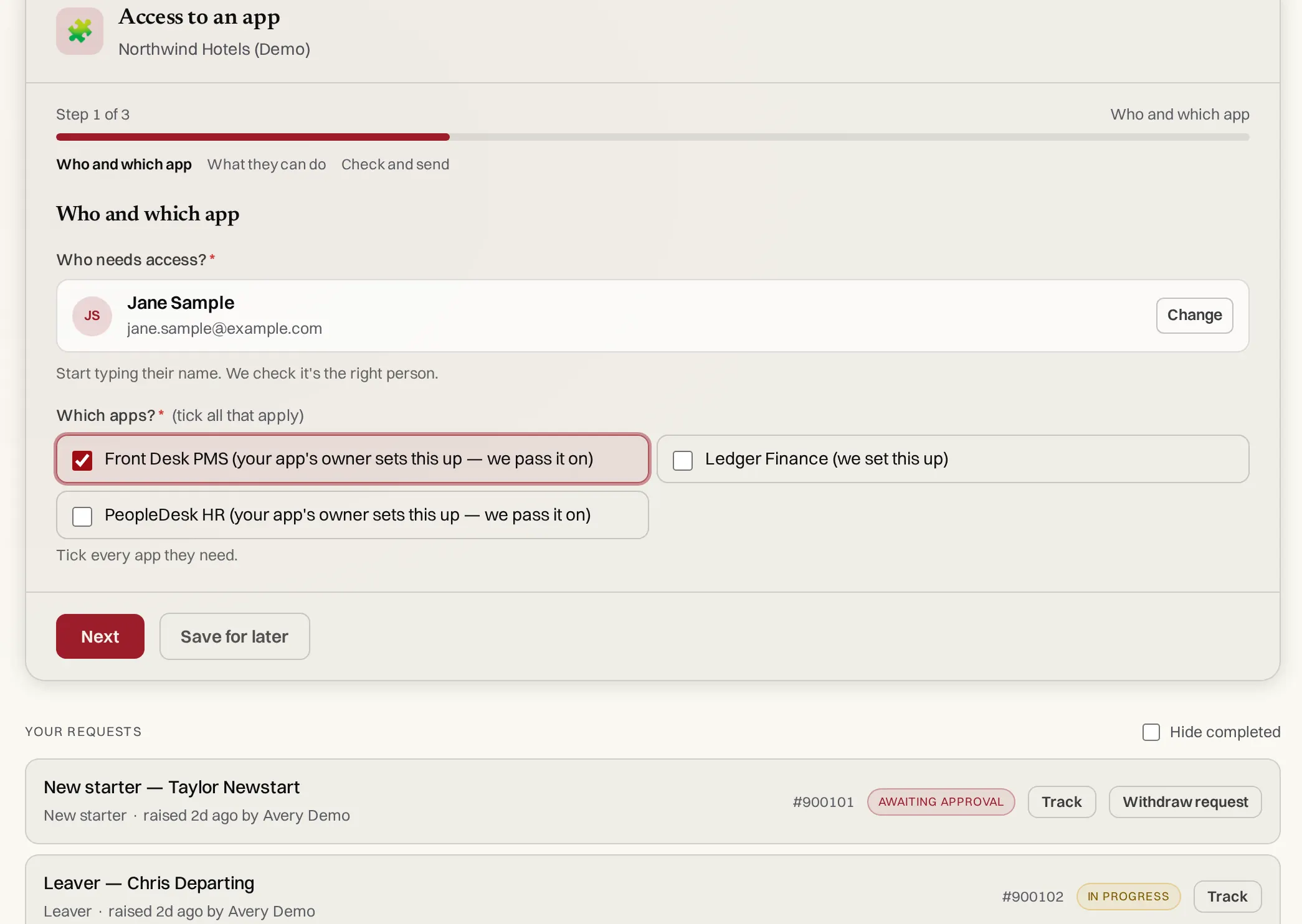Click the puzzle piece app icon
This screenshot has height=924, width=1302.
coord(80,31)
